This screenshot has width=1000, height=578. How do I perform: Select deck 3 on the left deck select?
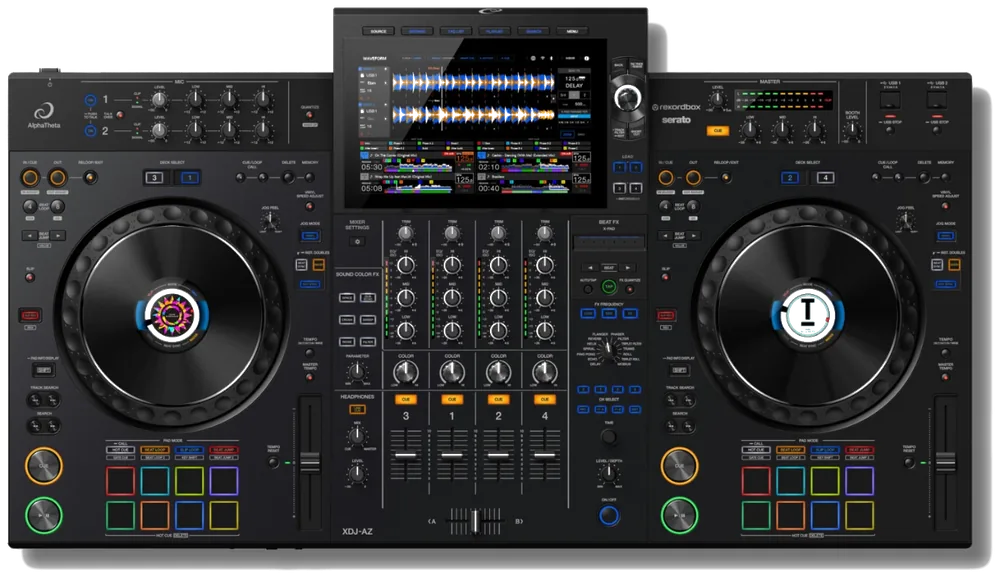(154, 177)
